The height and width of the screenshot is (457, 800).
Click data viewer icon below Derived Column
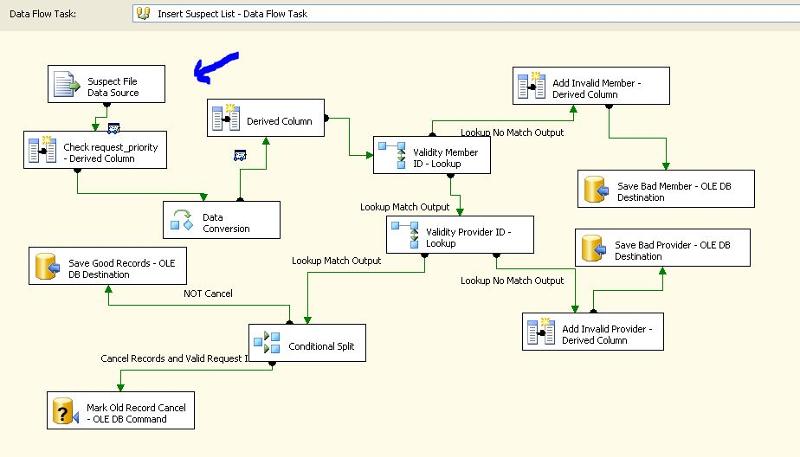coord(240,154)
